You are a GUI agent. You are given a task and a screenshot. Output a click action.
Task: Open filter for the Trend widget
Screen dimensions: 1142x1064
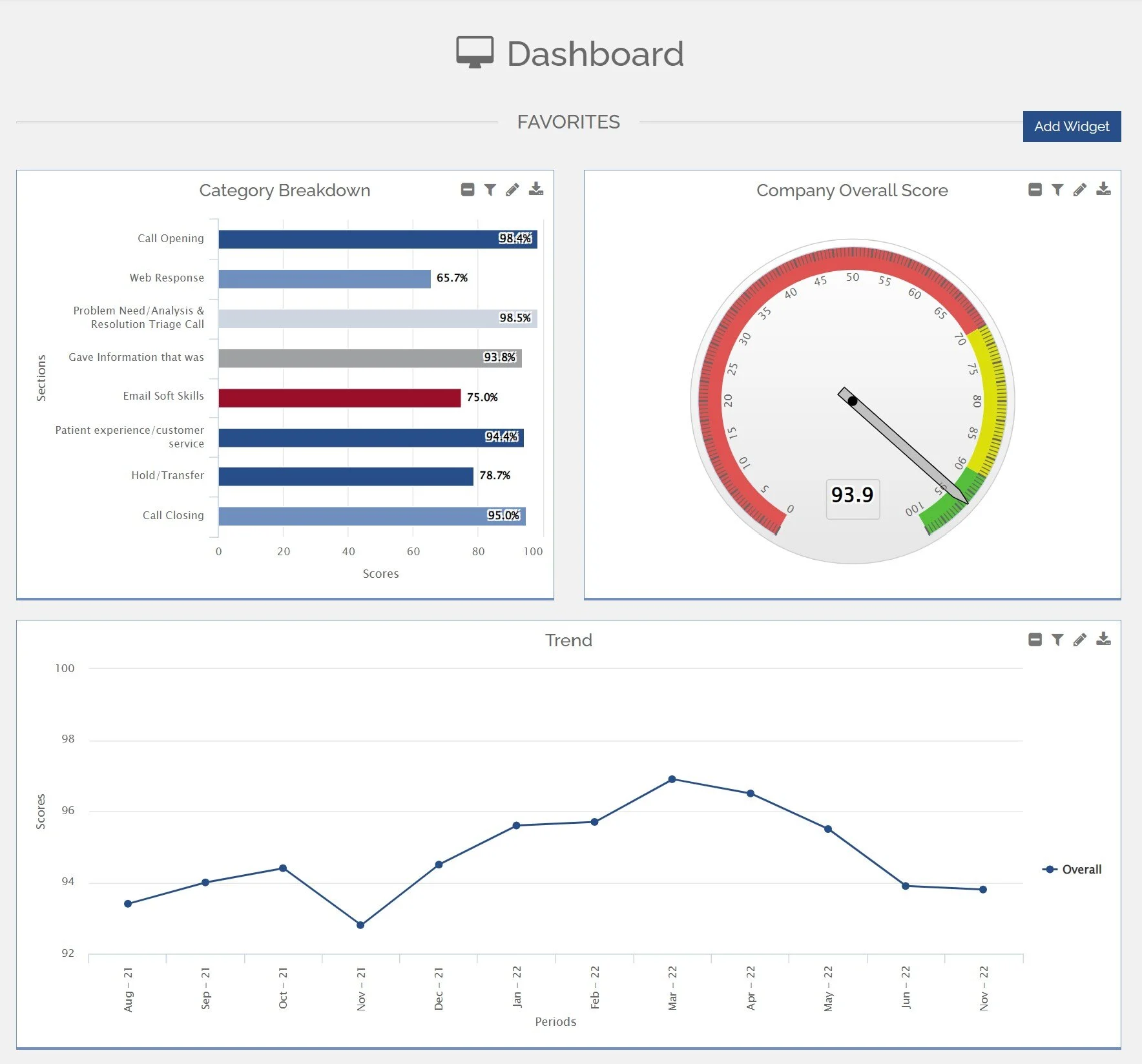1057,639
